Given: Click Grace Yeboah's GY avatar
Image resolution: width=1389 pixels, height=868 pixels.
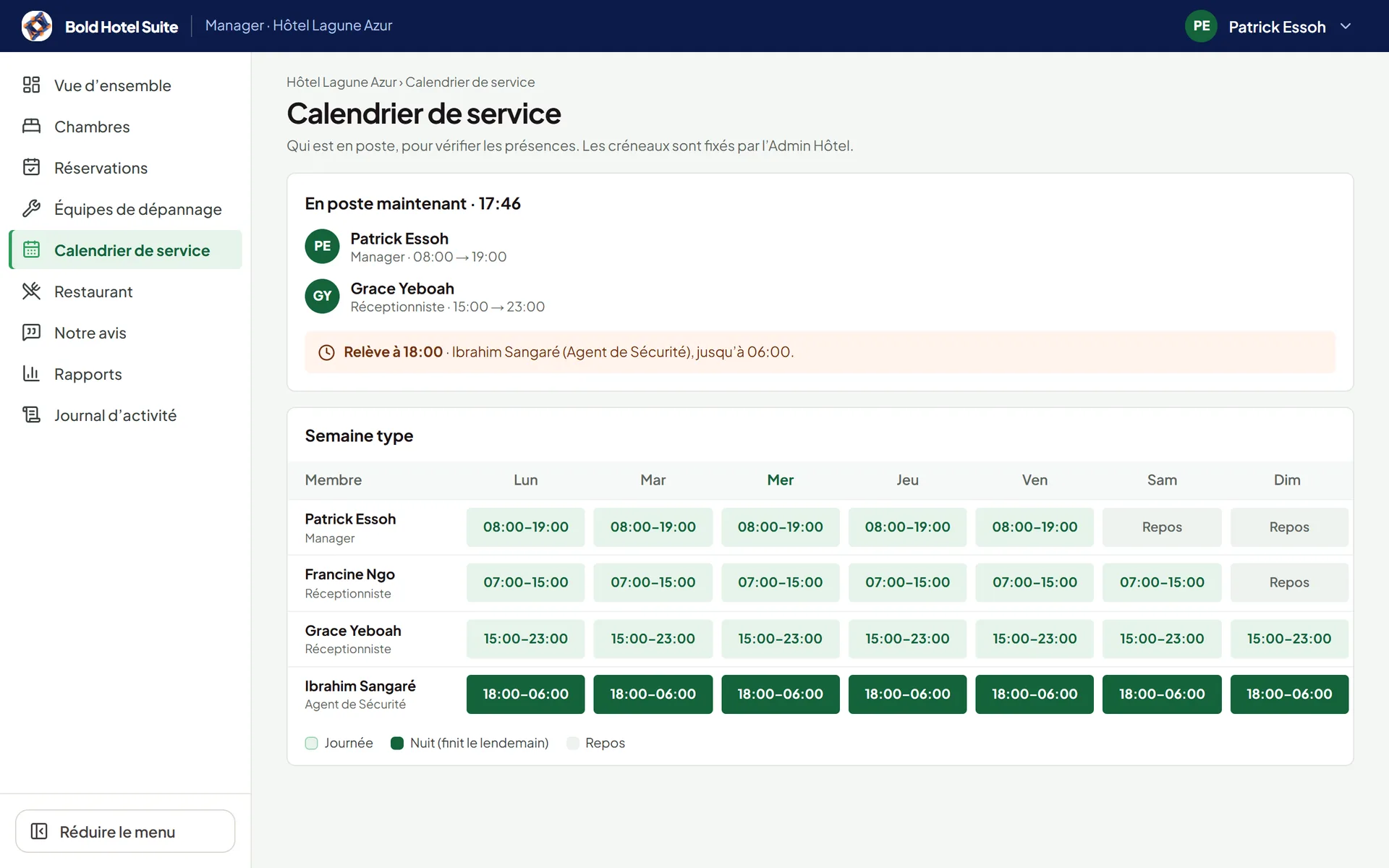Looking at the screenshot, I should [x=322, y=296].
